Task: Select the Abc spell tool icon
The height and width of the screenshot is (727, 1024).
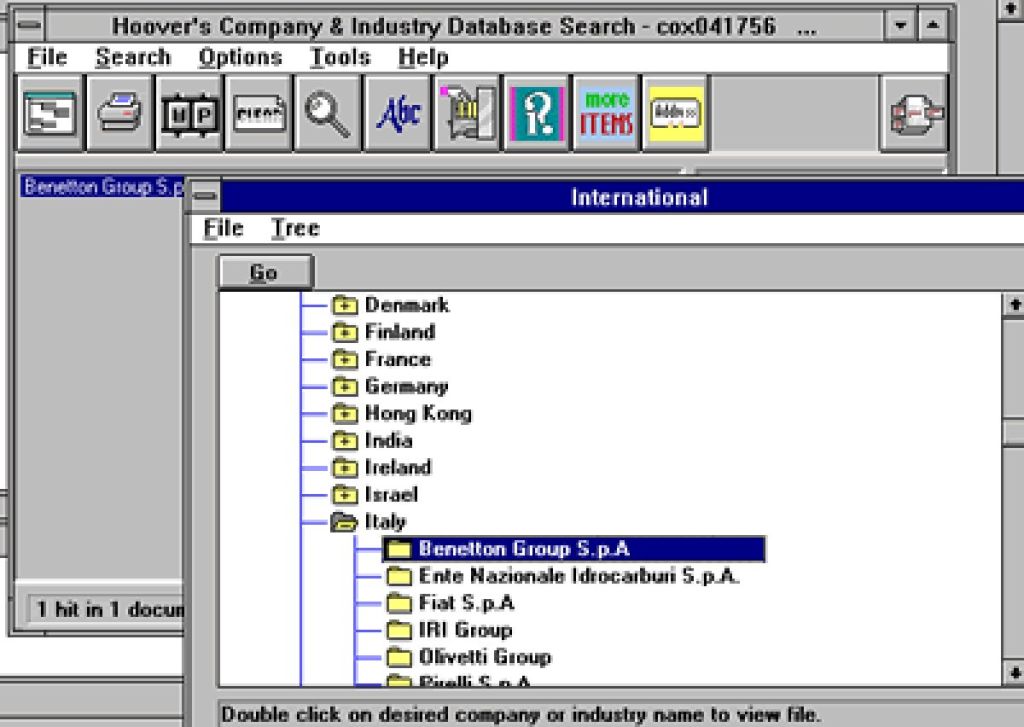Action: (x=397, y=113)
